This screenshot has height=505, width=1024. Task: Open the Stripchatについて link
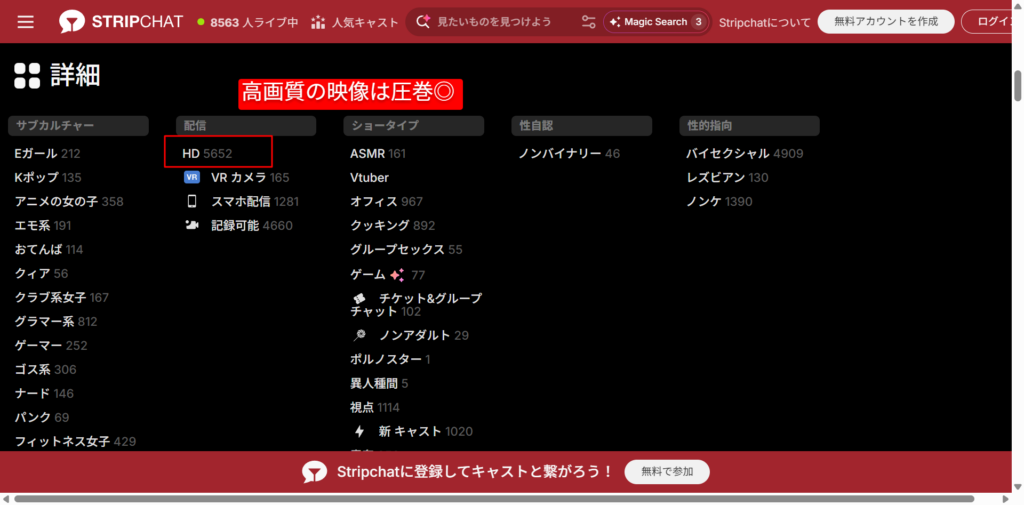765,22
